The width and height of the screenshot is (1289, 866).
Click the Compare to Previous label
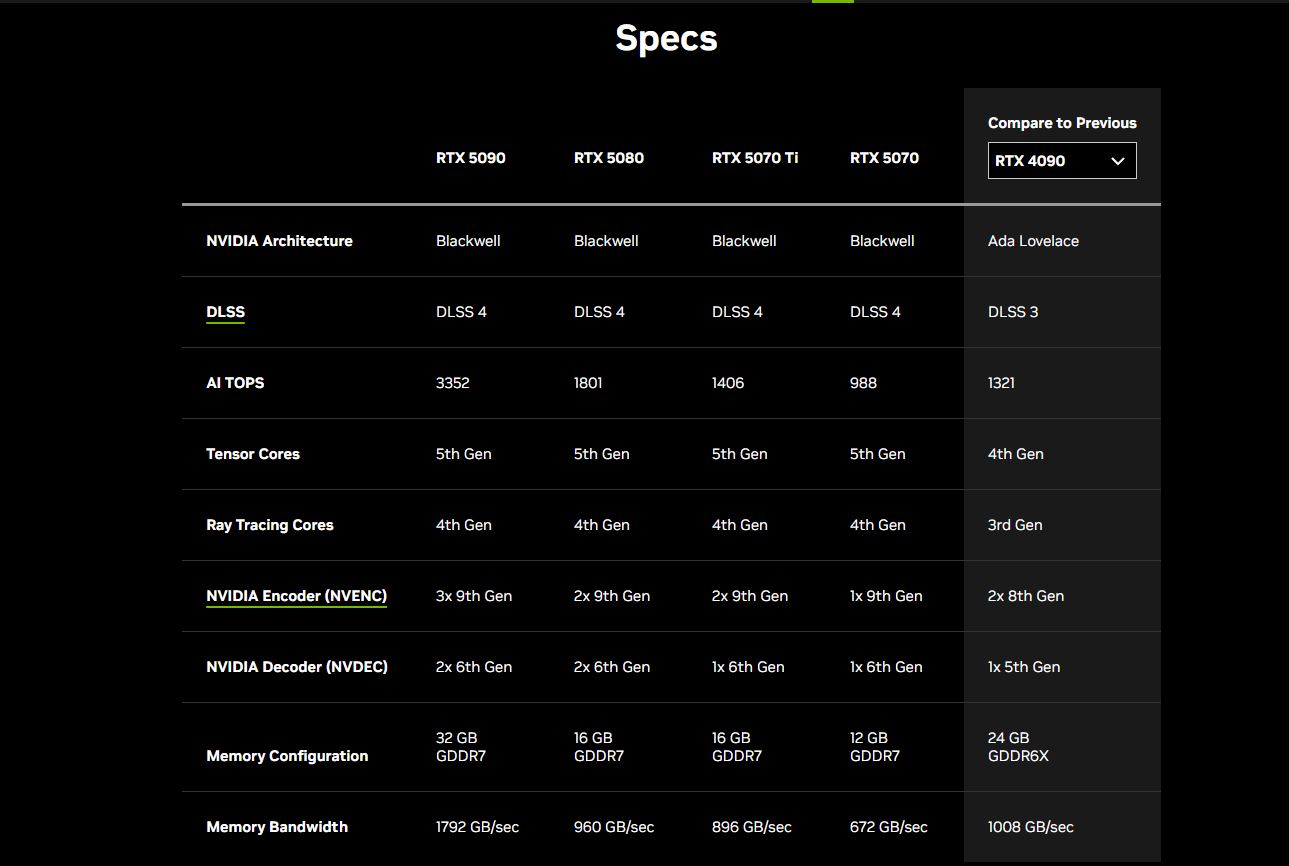[x=1062, y=123]
